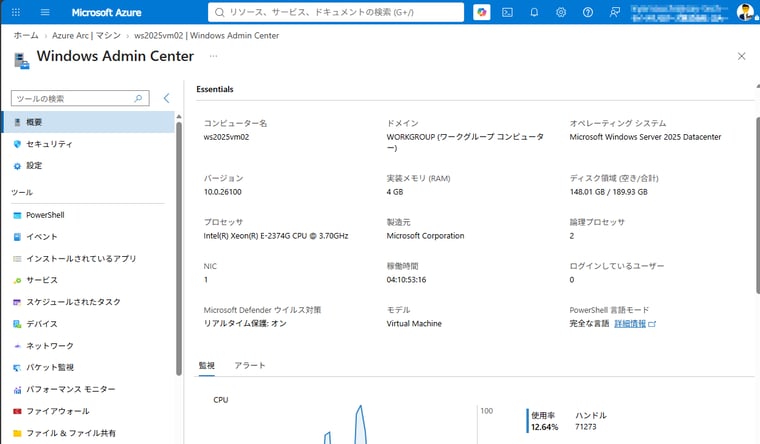Open portal settings gear icon
The width and height of the screenshot is (760, 444).
point(561,12)
